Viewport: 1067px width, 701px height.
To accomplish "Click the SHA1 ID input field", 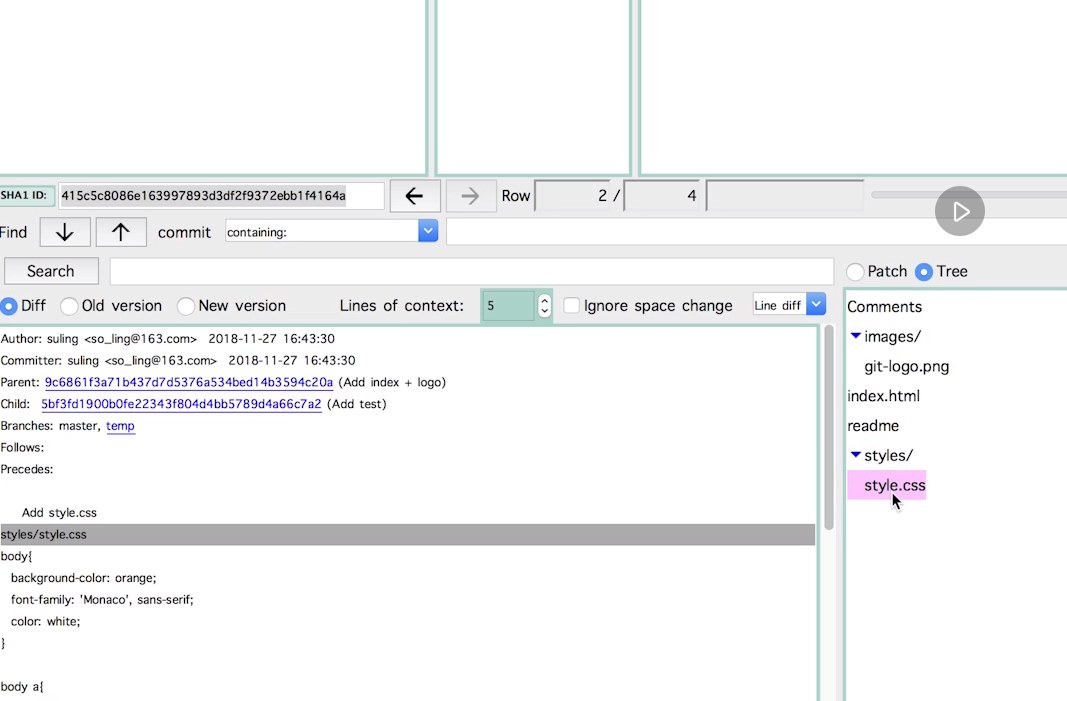I will tap(221, 196).
